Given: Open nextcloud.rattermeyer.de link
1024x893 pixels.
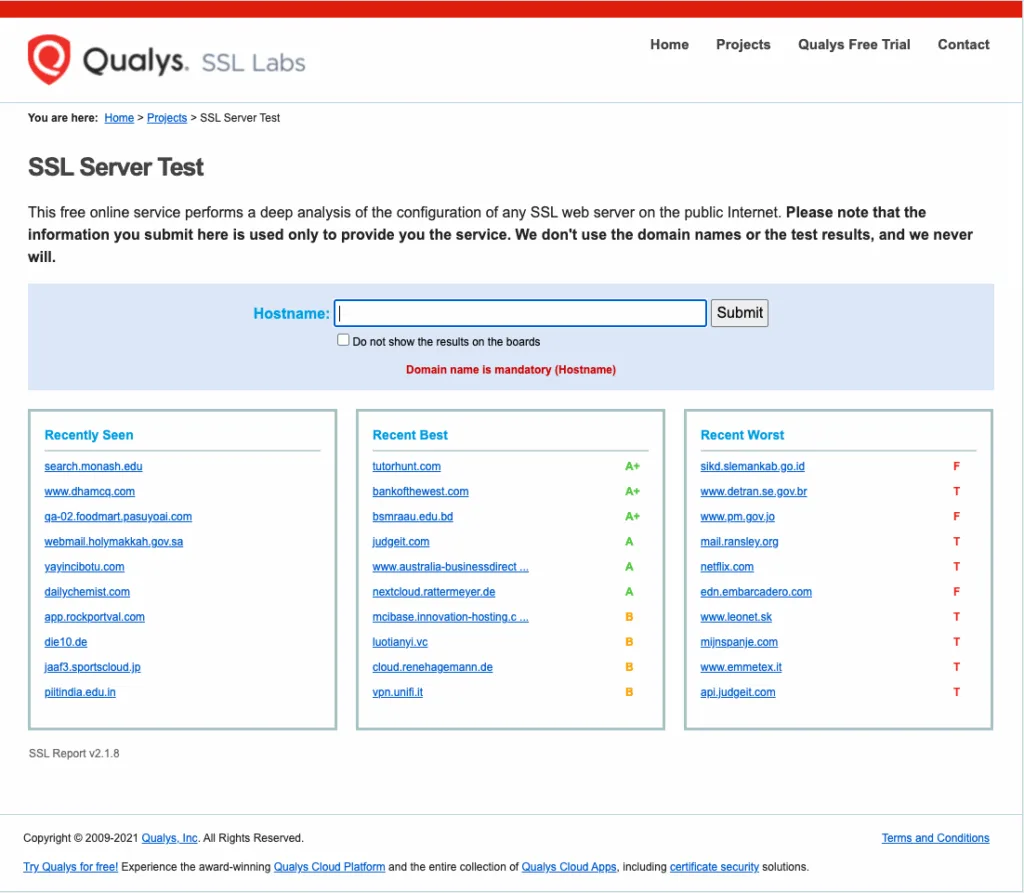Looking at the screenshot, I should [434, 592].
